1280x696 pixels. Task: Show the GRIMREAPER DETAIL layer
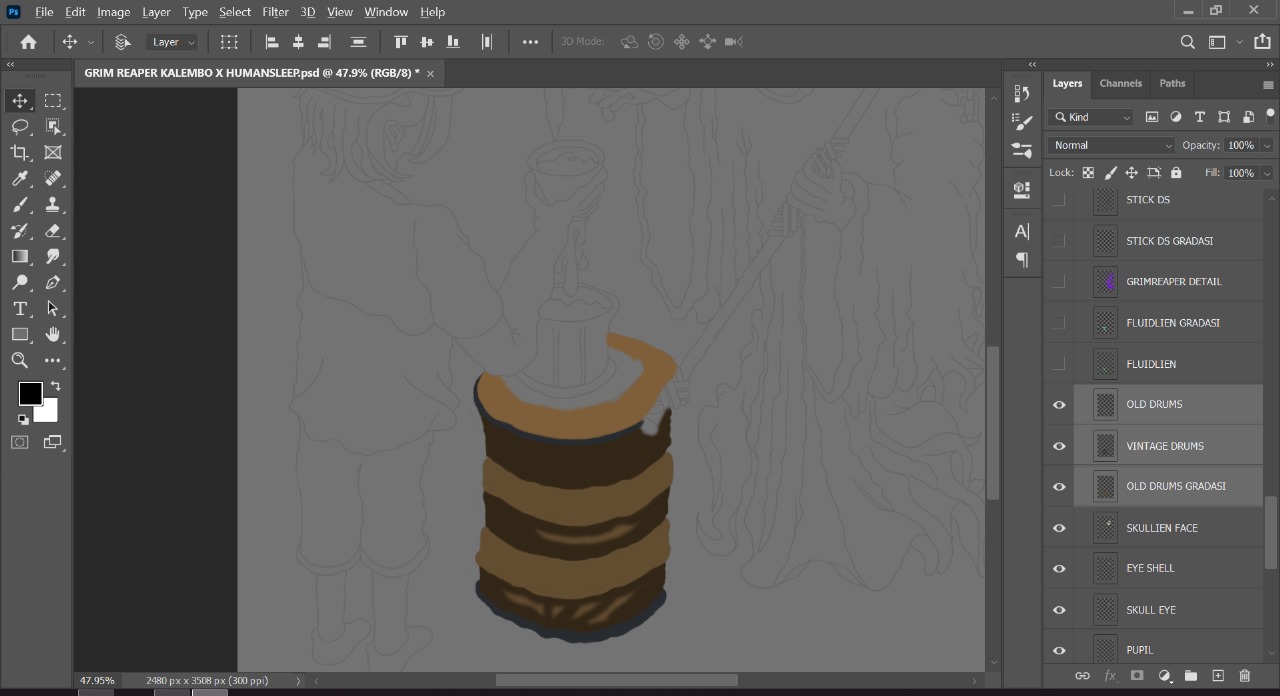[x=1059, y=282]
